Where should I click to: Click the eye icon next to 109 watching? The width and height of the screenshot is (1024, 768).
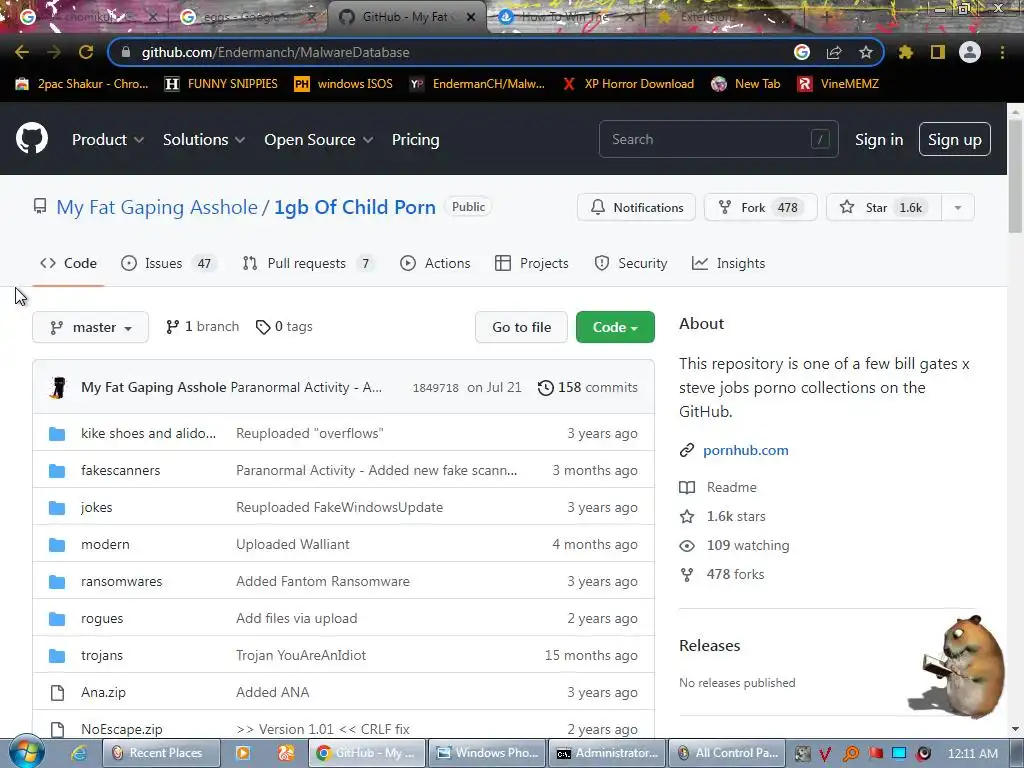pos(687,545)
